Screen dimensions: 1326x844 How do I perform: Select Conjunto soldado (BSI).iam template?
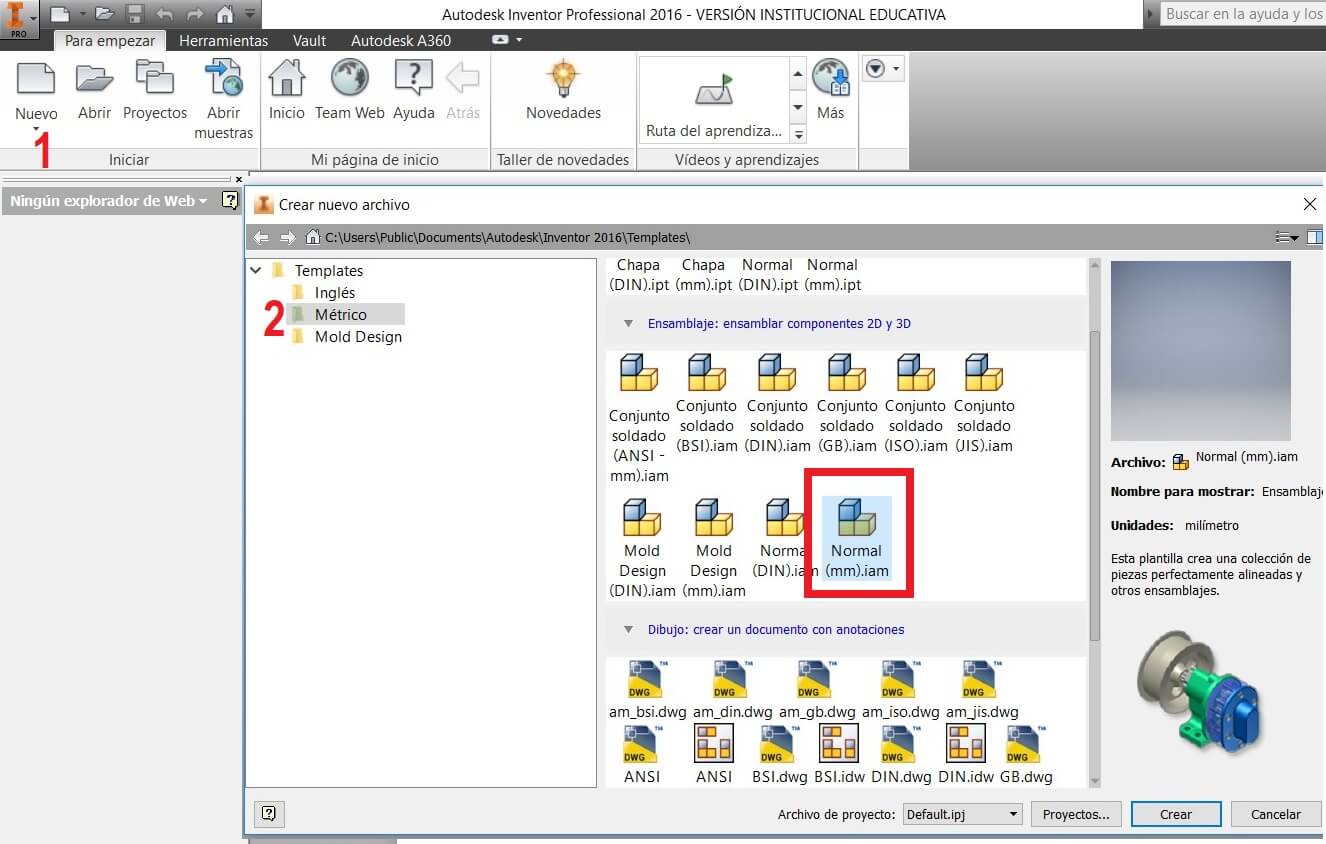tap(707, 404)
